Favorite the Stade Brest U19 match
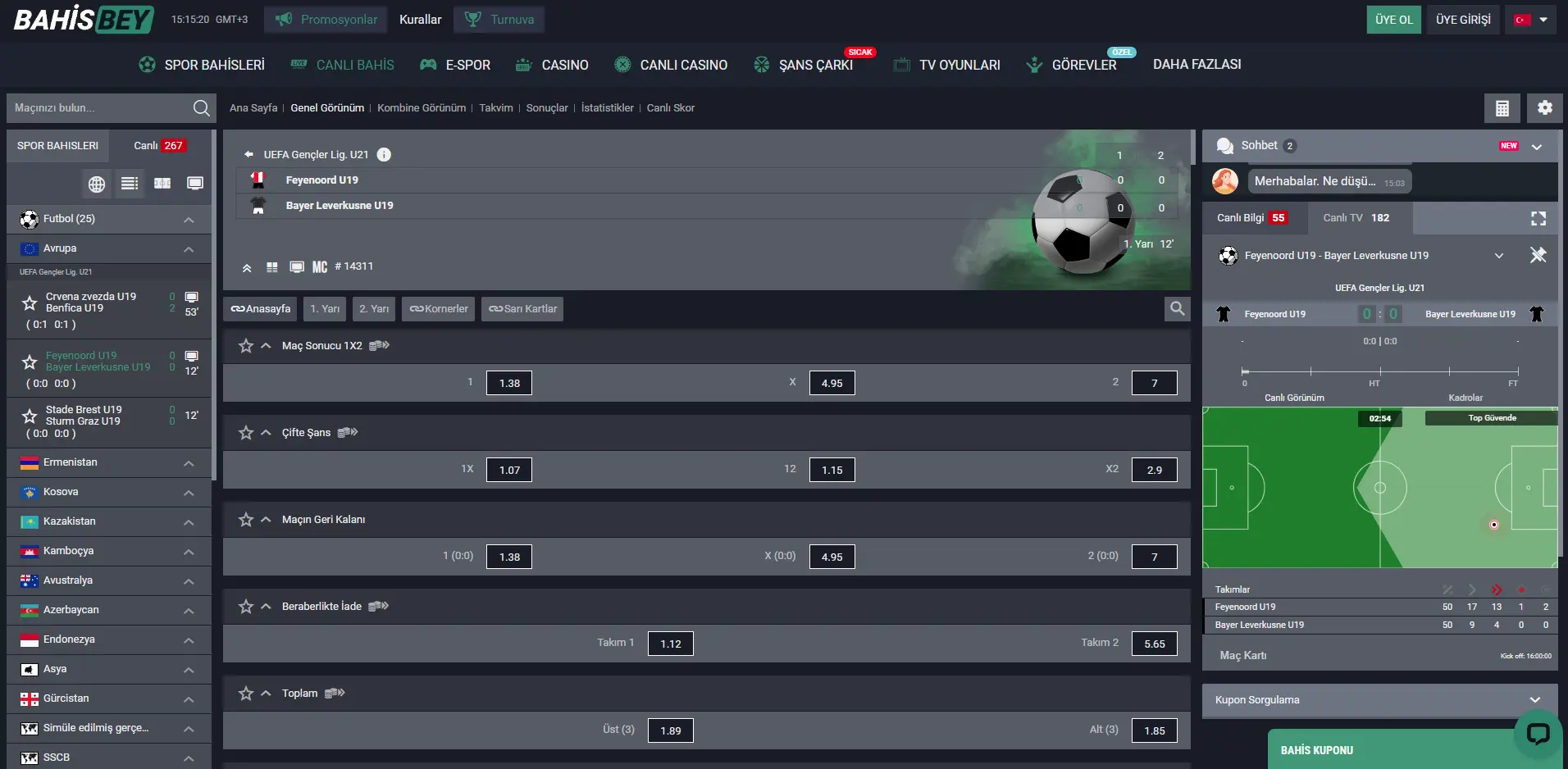Screen dimensions: 1568x769 point(30,416)
